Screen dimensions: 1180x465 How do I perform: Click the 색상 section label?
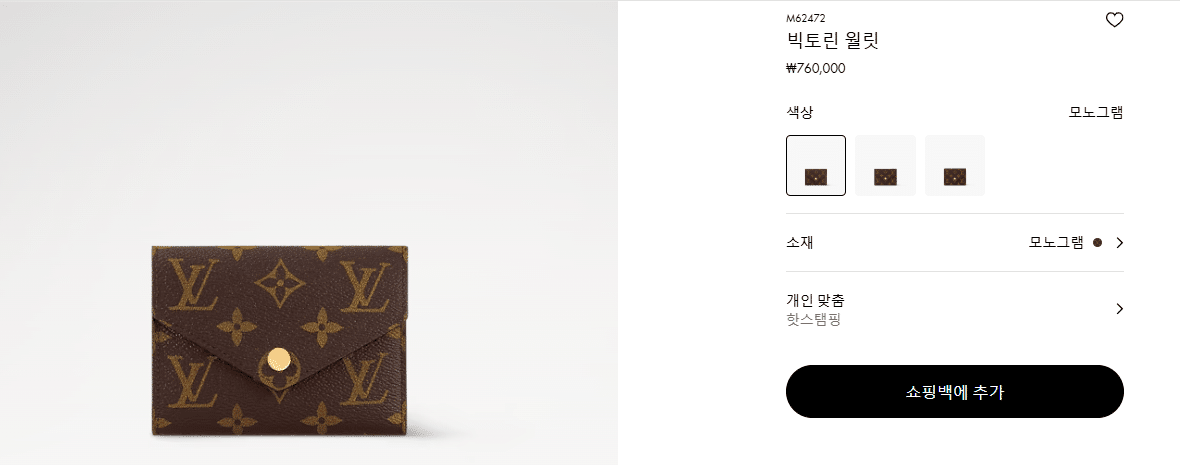pyautogui.click(x=799, y=113)
